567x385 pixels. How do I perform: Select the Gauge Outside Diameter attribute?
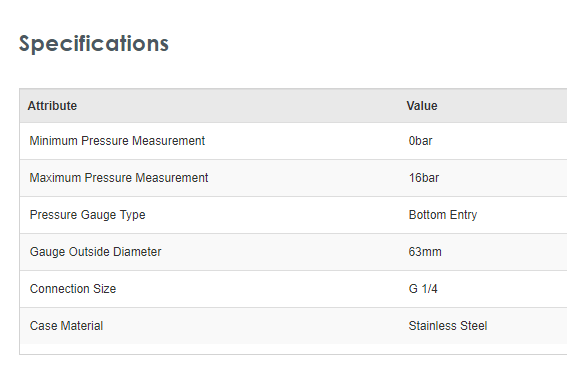pos(95,252)
